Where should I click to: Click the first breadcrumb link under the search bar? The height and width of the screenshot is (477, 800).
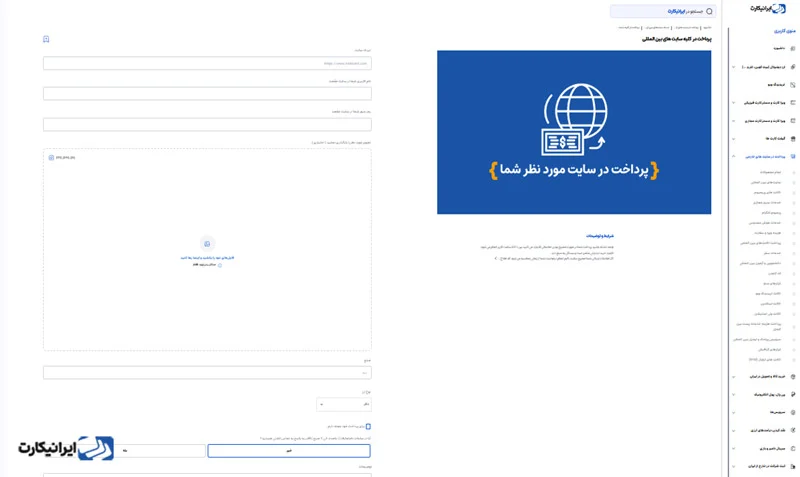tap(707, 27)
